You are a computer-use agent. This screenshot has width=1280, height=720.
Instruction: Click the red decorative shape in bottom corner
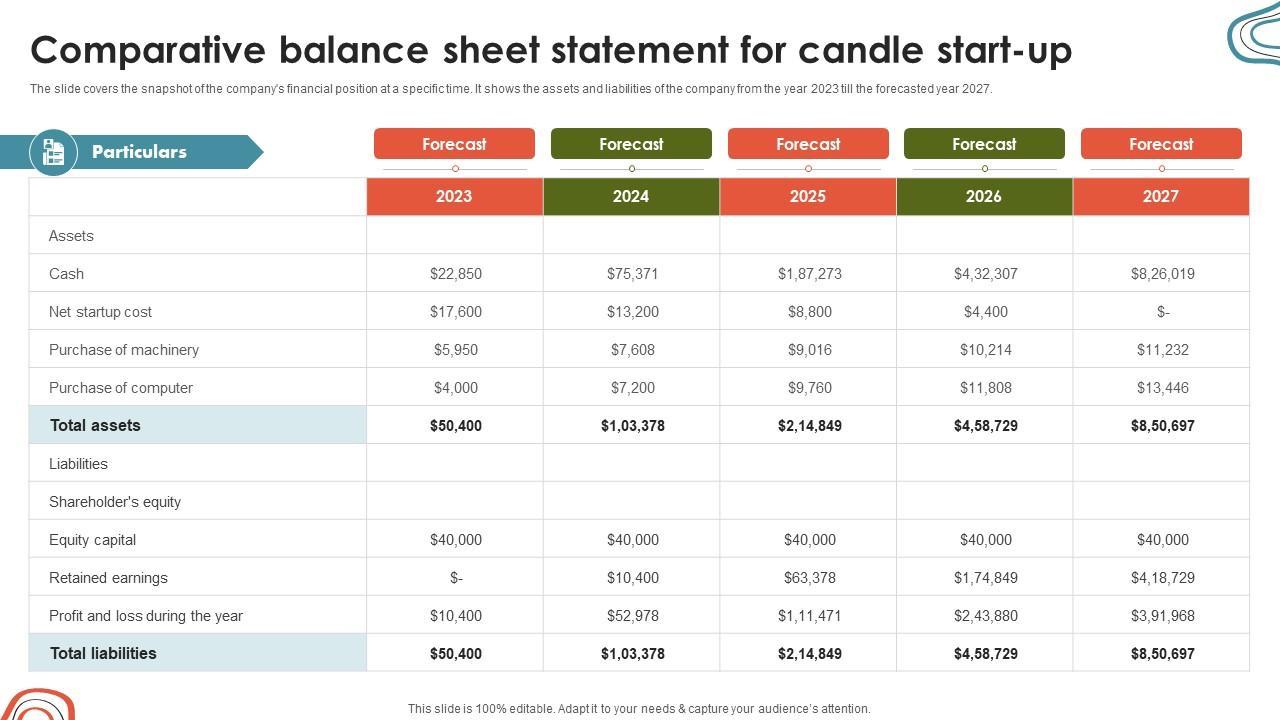click(x=38, y=705)
